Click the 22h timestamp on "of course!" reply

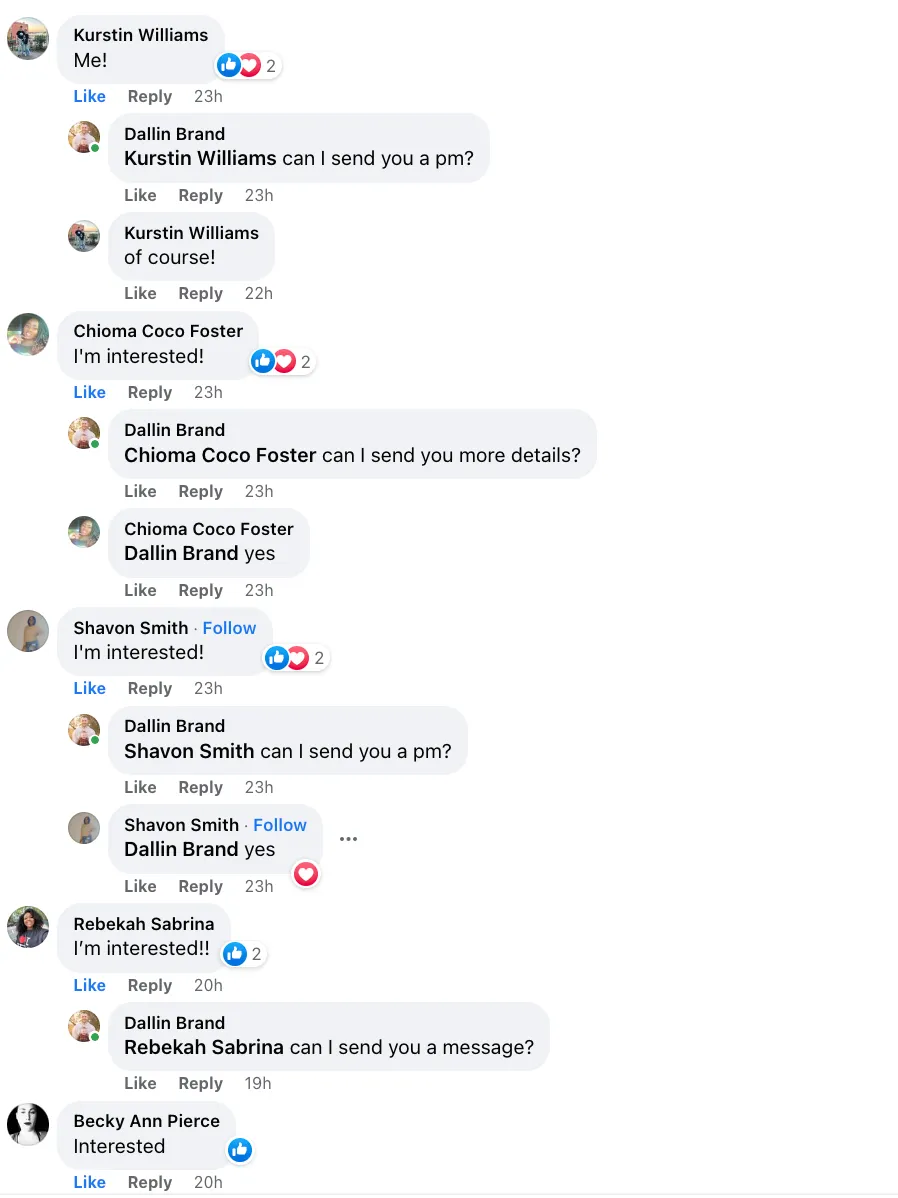coord(258,293)
